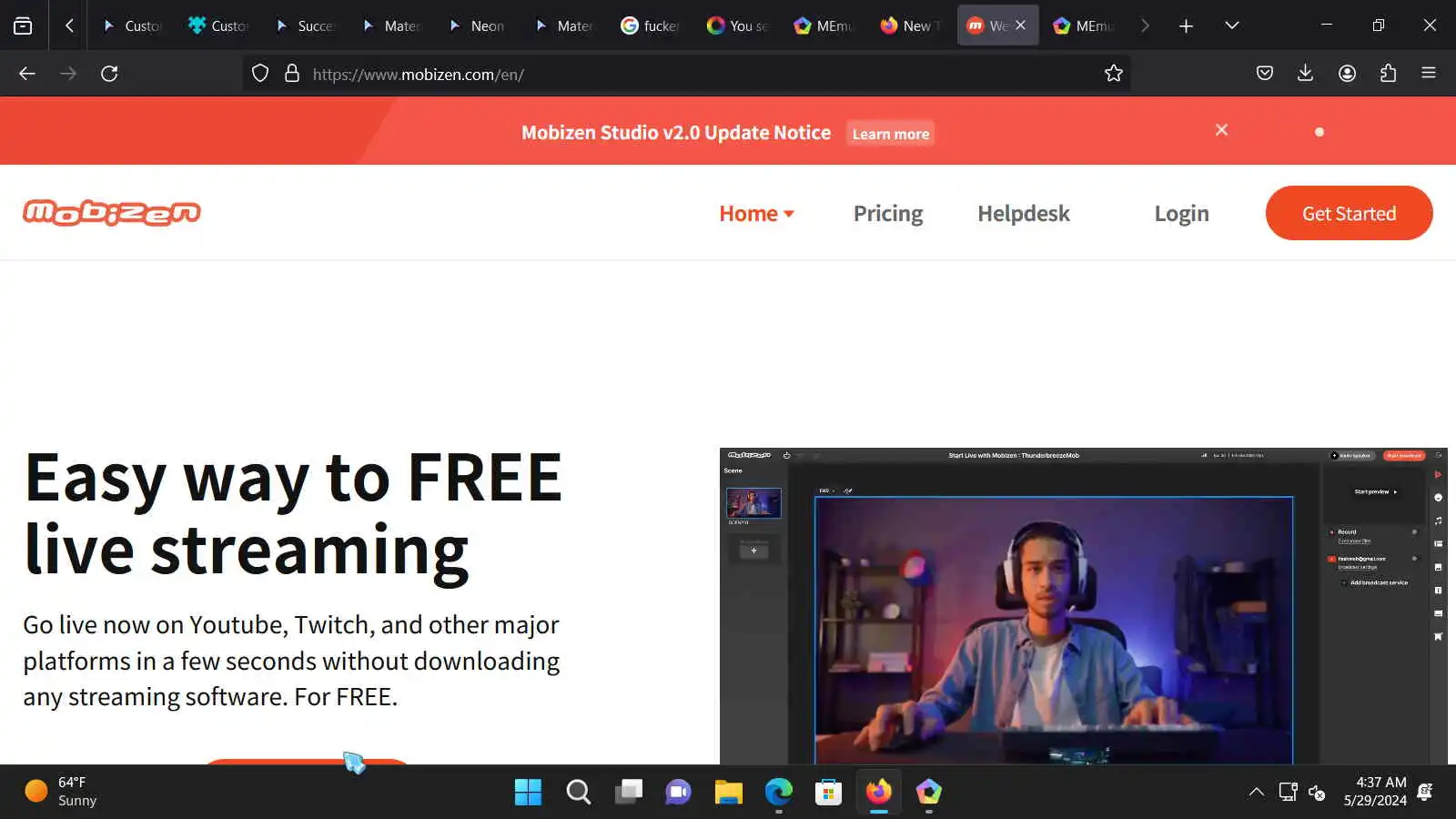Switch to the You se tab
The height and width of the screenshot is (819, 1456).
(x=737, y=25)
